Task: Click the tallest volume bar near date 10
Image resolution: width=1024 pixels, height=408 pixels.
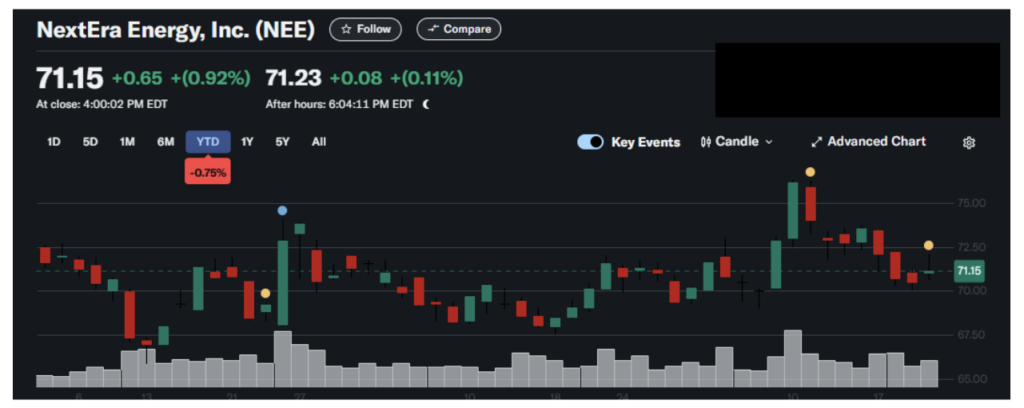Action: [792, 360]
